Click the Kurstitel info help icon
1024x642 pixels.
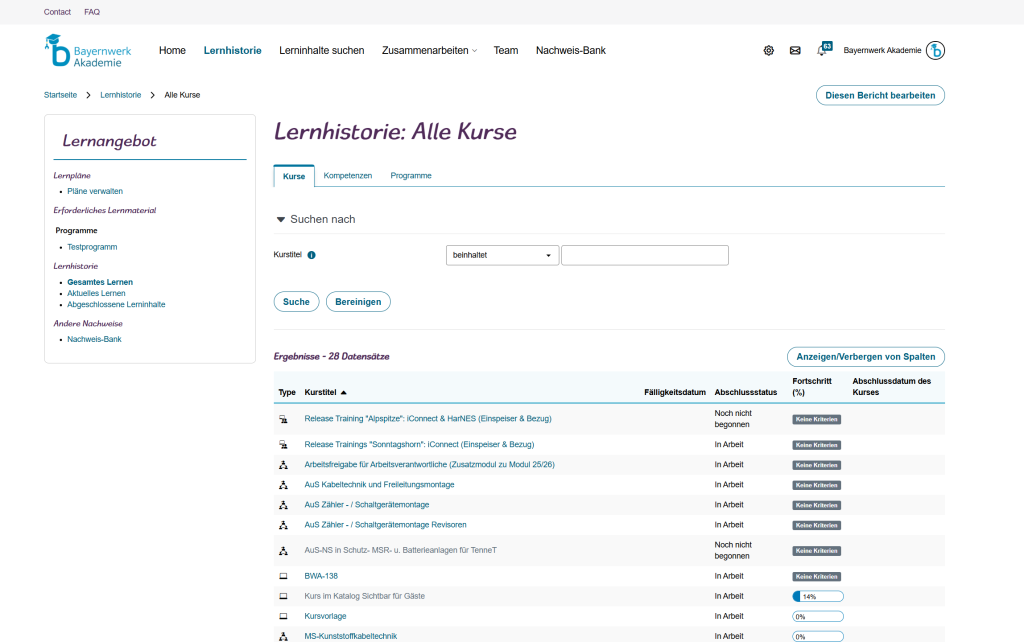point(312,255)
